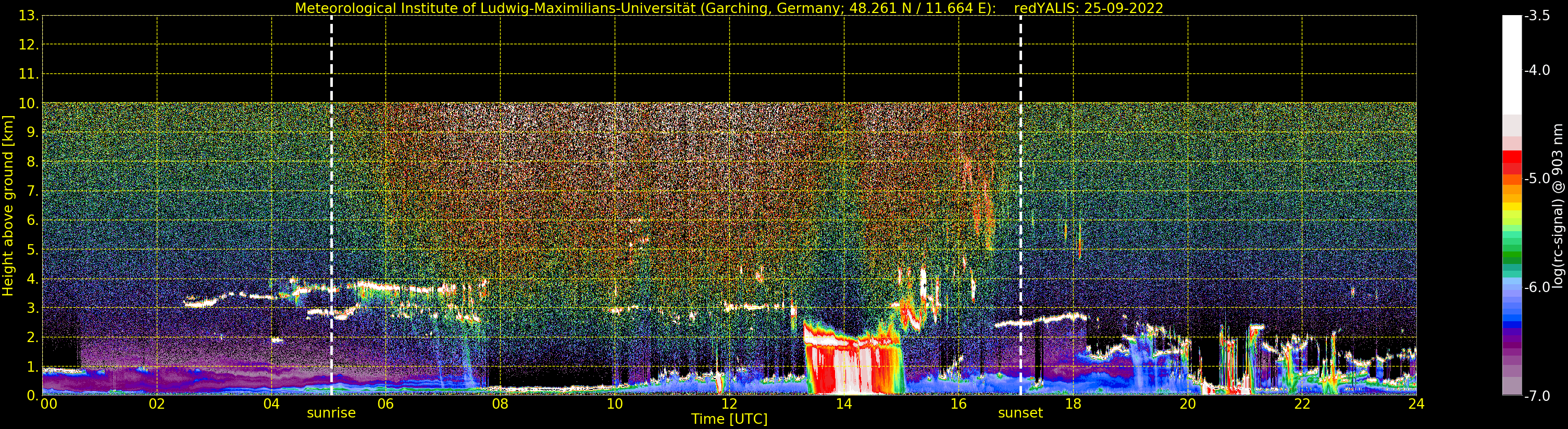Click the height axis tick label '7.'

[32, 191]
